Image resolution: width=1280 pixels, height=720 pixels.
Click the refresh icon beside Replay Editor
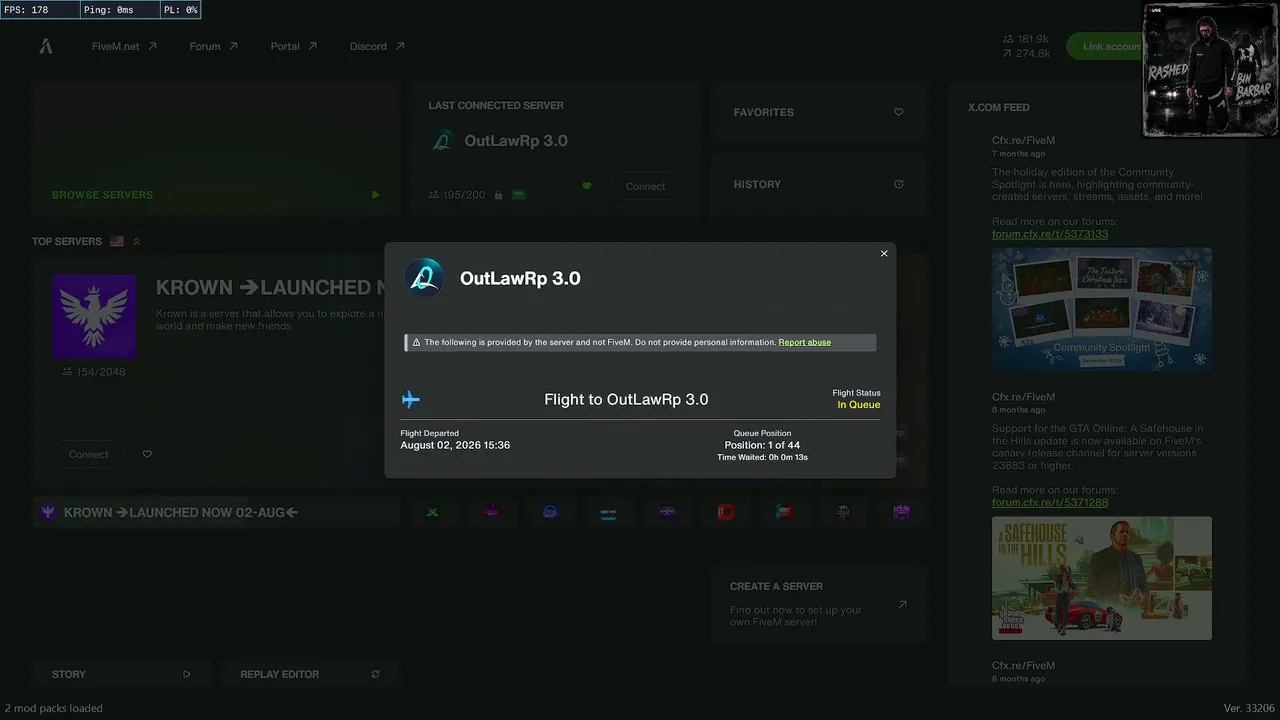click(375, 674)
